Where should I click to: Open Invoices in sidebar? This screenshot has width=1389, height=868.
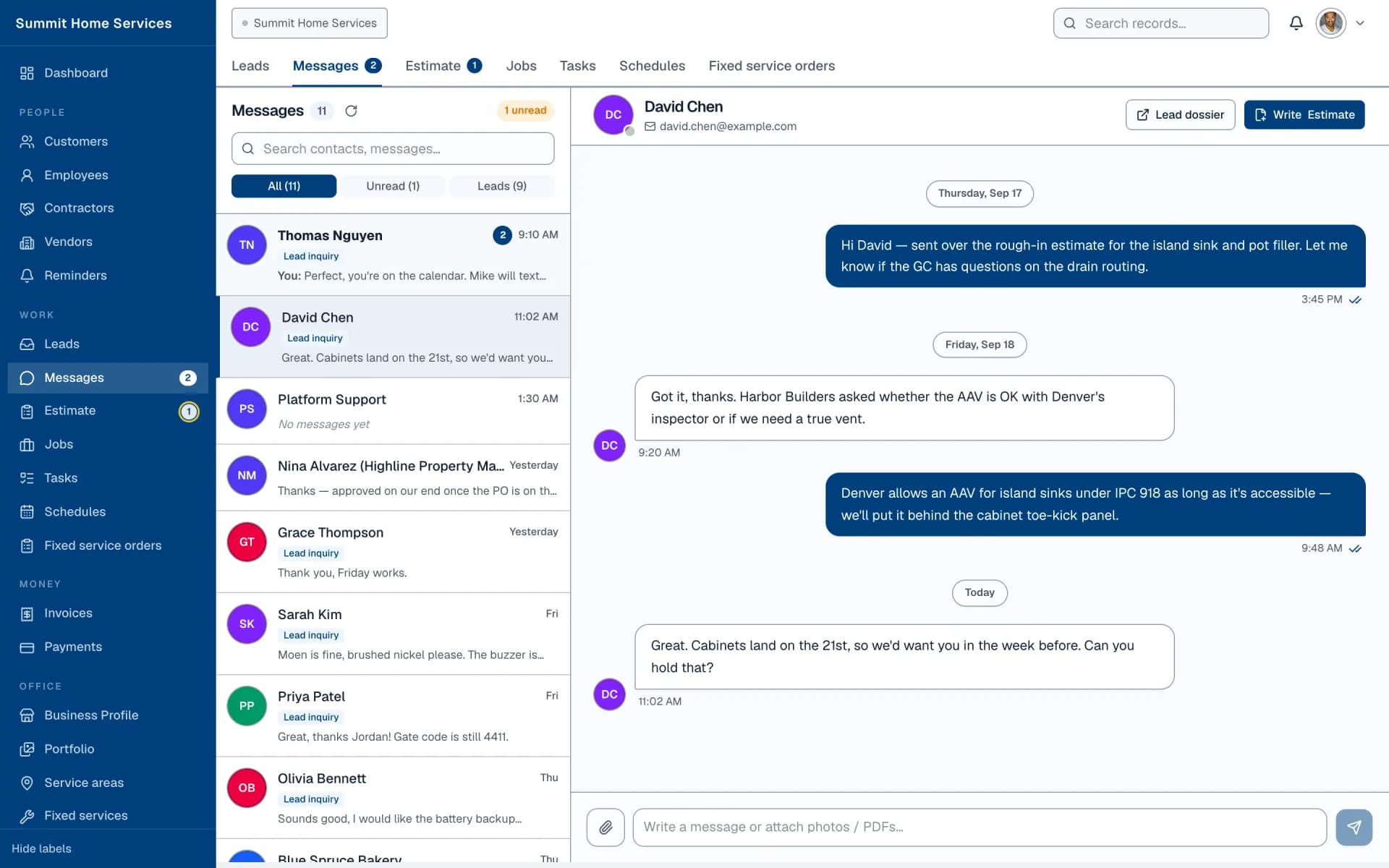click(108, 613)
